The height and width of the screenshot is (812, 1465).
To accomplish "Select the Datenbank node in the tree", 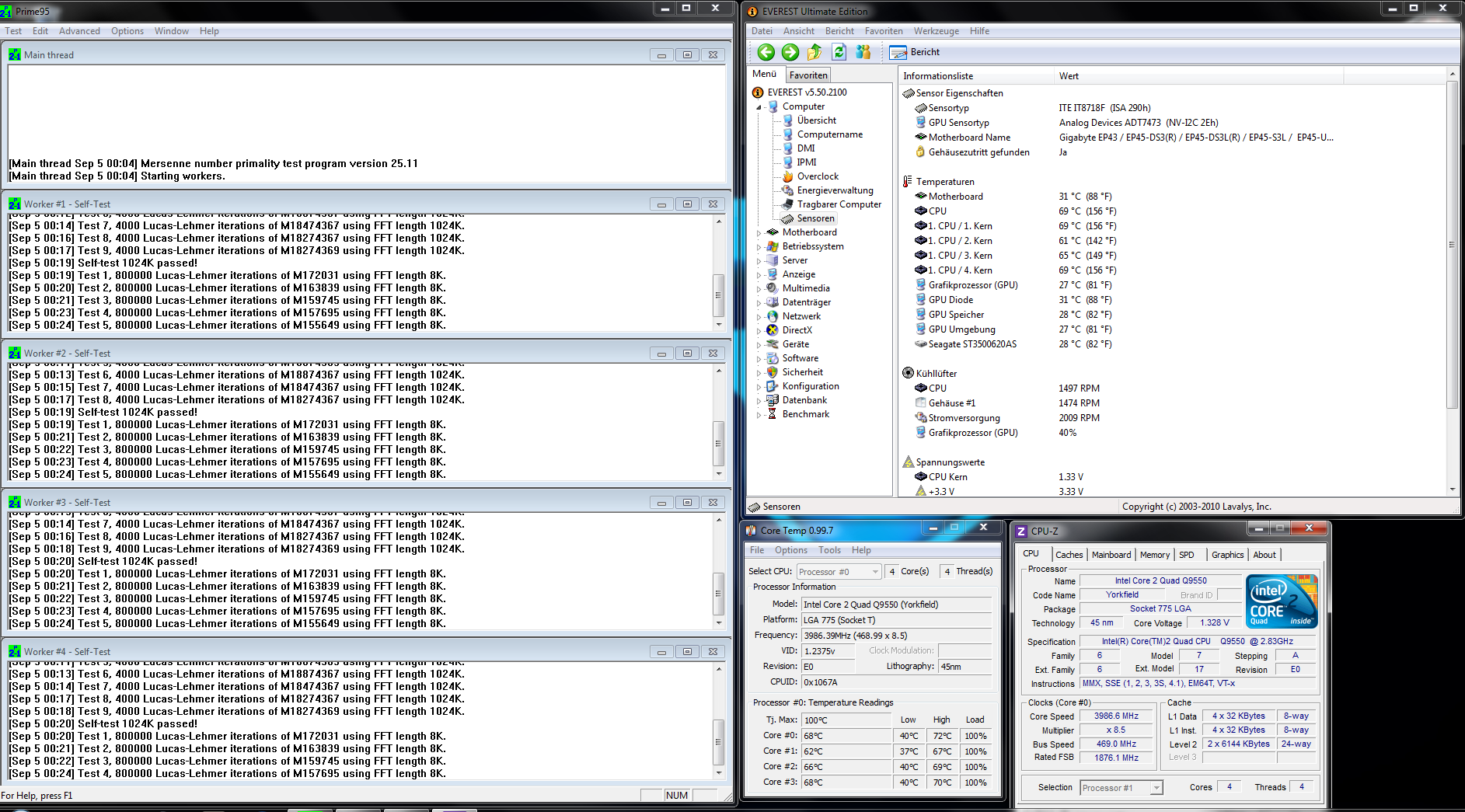I will point(797,400).
